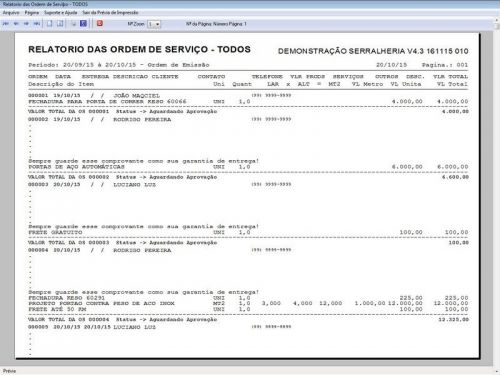This screenshot has width=500, height=375.
Task: Click the FRETE ATÉ 50 KM item
Action: (57, 309)
